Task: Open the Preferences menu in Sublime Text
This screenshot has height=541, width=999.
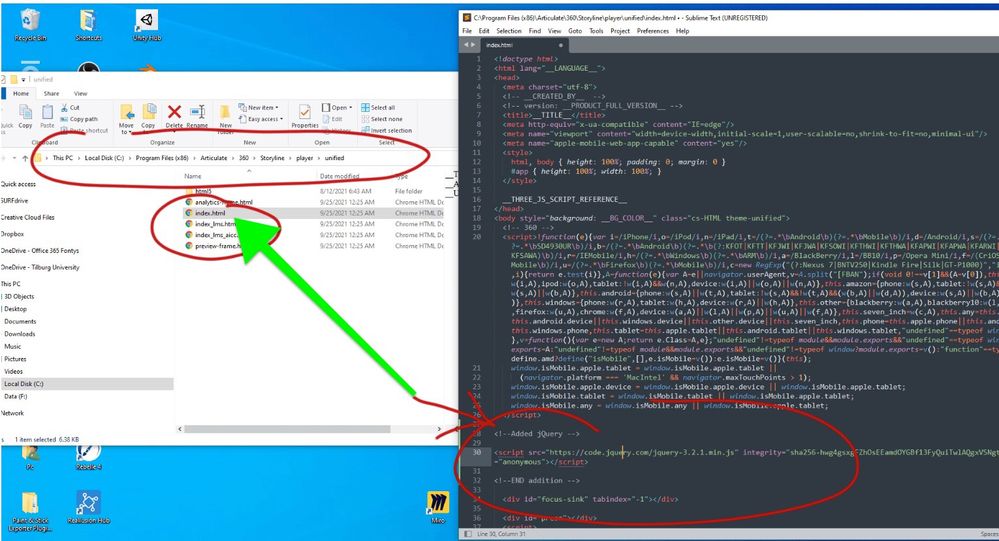Action: pyautogui.click(x=652, y=31)
